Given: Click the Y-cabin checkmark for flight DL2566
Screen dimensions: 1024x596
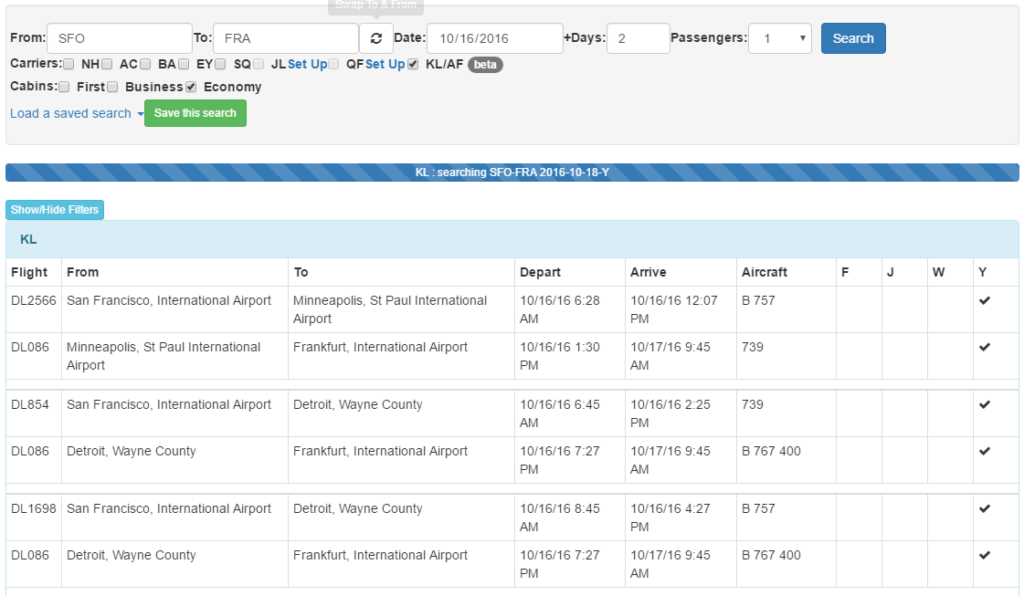Looking at the screenshot, I should click(x=984, y=299).
